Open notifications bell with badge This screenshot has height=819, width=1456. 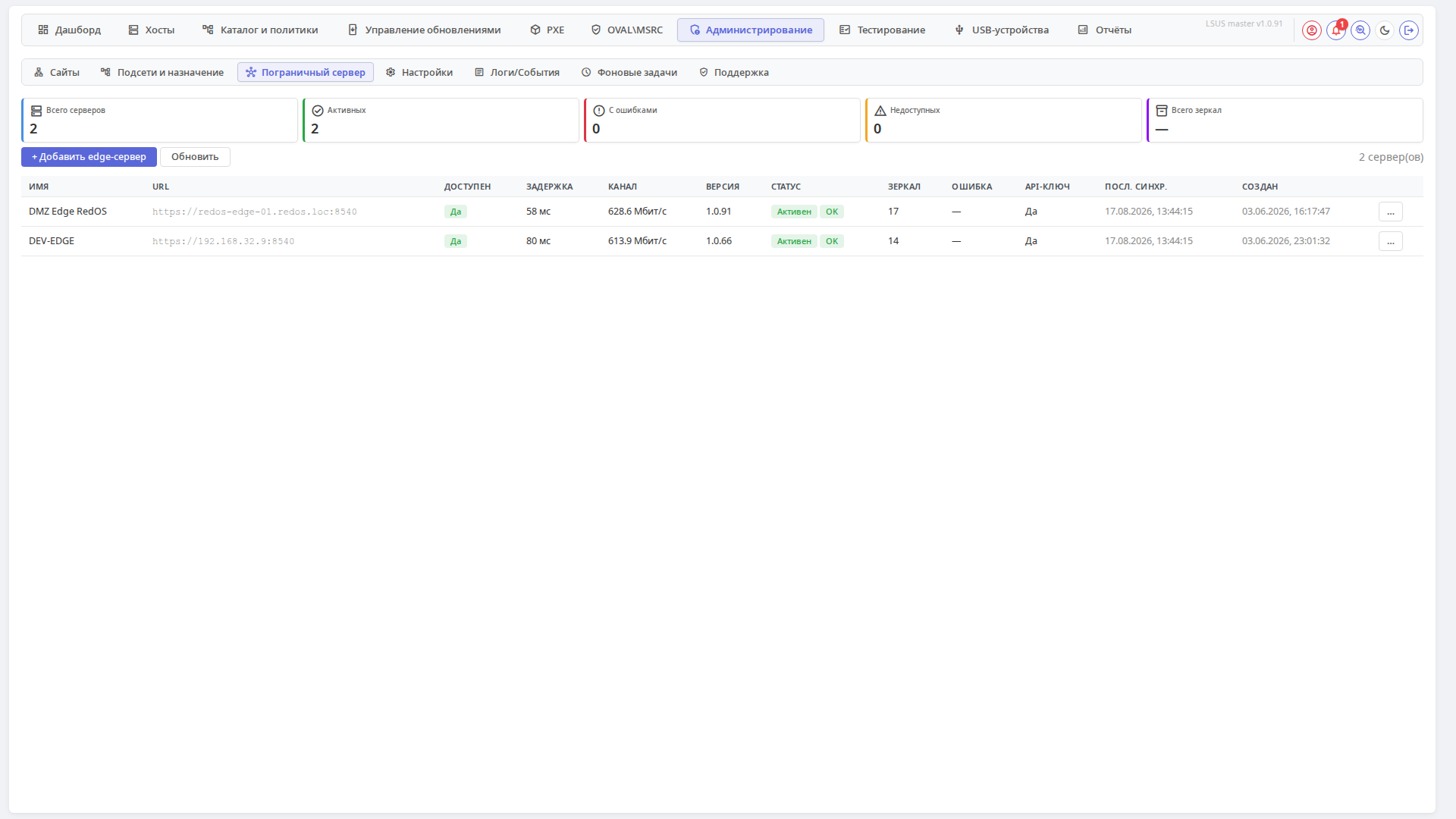click(x=1336, y=30)
